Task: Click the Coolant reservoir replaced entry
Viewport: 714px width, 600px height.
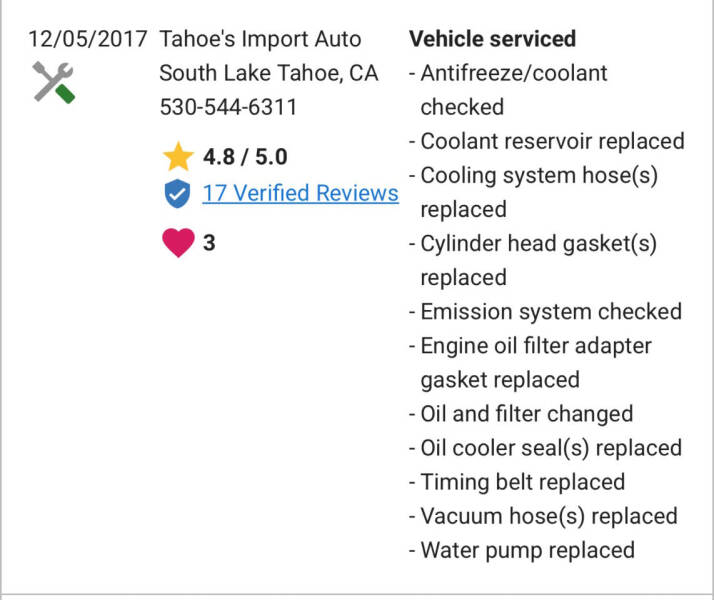Action: (x=552, y=141)
